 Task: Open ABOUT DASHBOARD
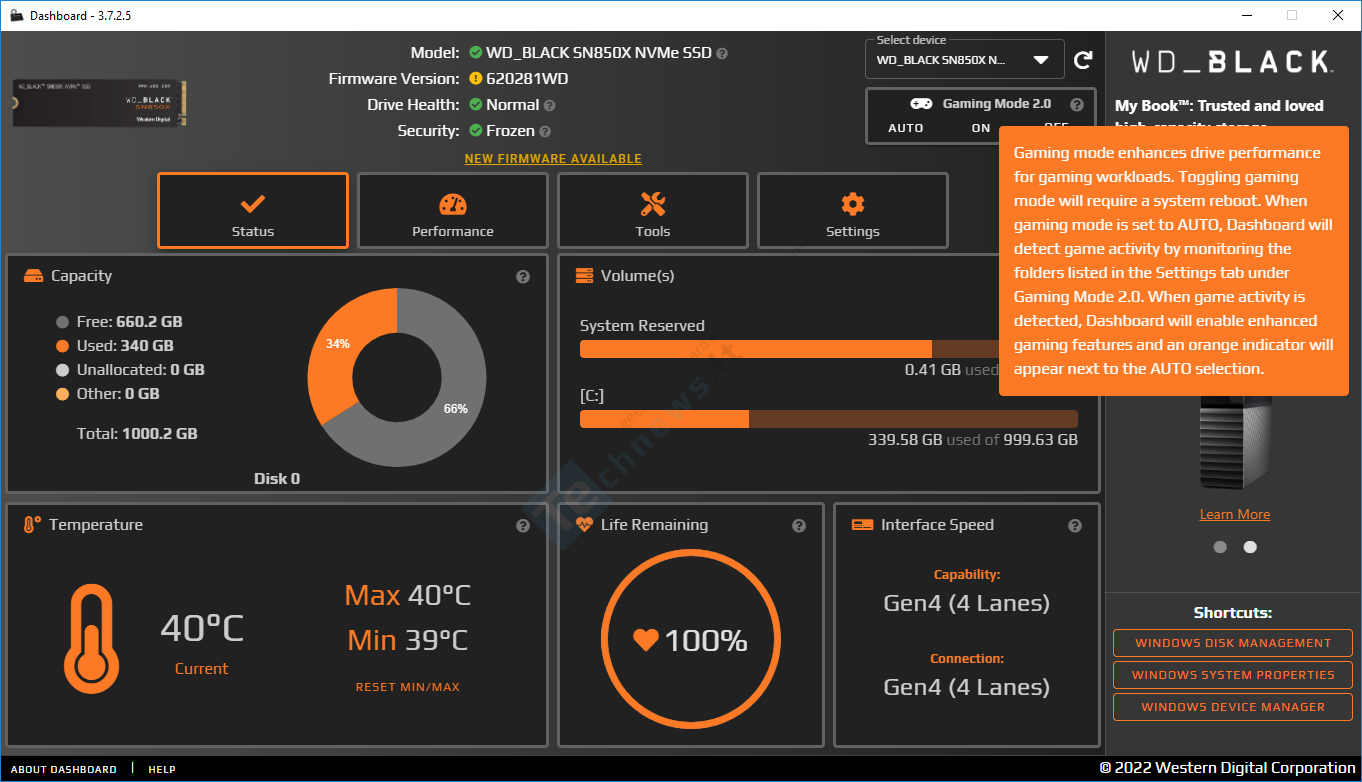[64, 770]
